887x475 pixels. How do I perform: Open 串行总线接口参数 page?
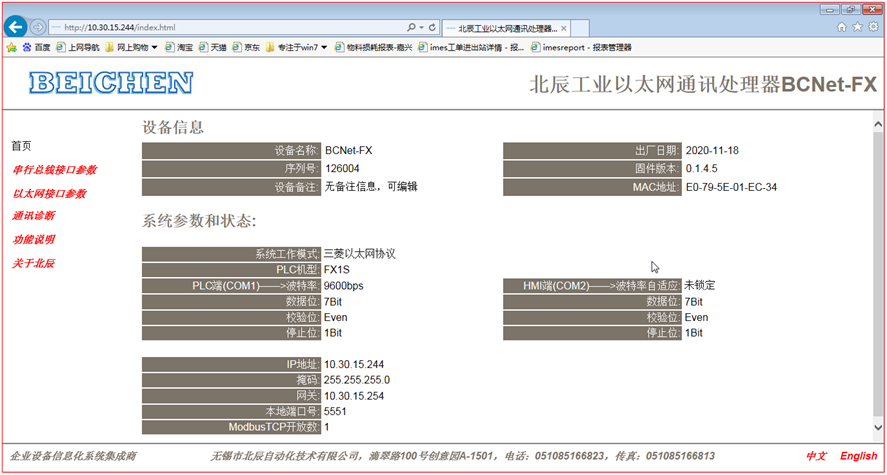(54, 170)
